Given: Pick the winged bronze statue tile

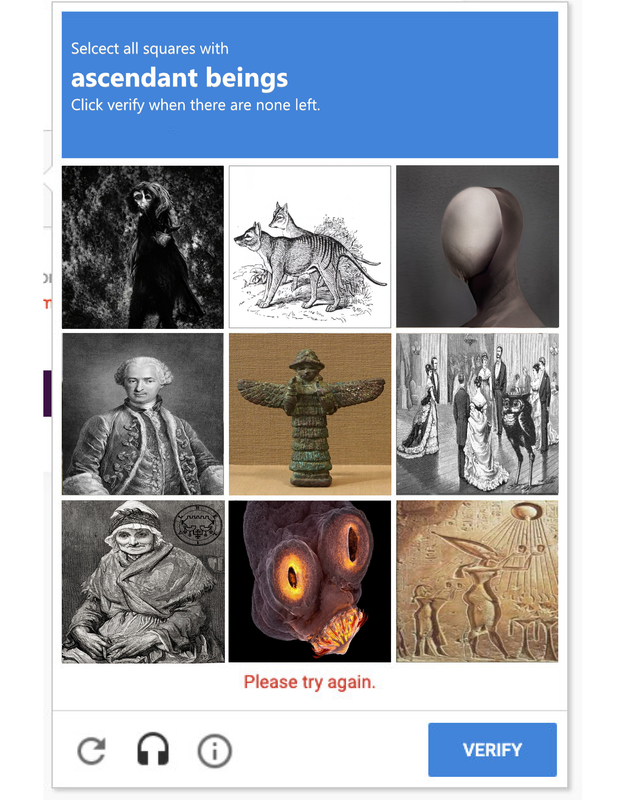Looking at the screenshot, I should point(310,414).
